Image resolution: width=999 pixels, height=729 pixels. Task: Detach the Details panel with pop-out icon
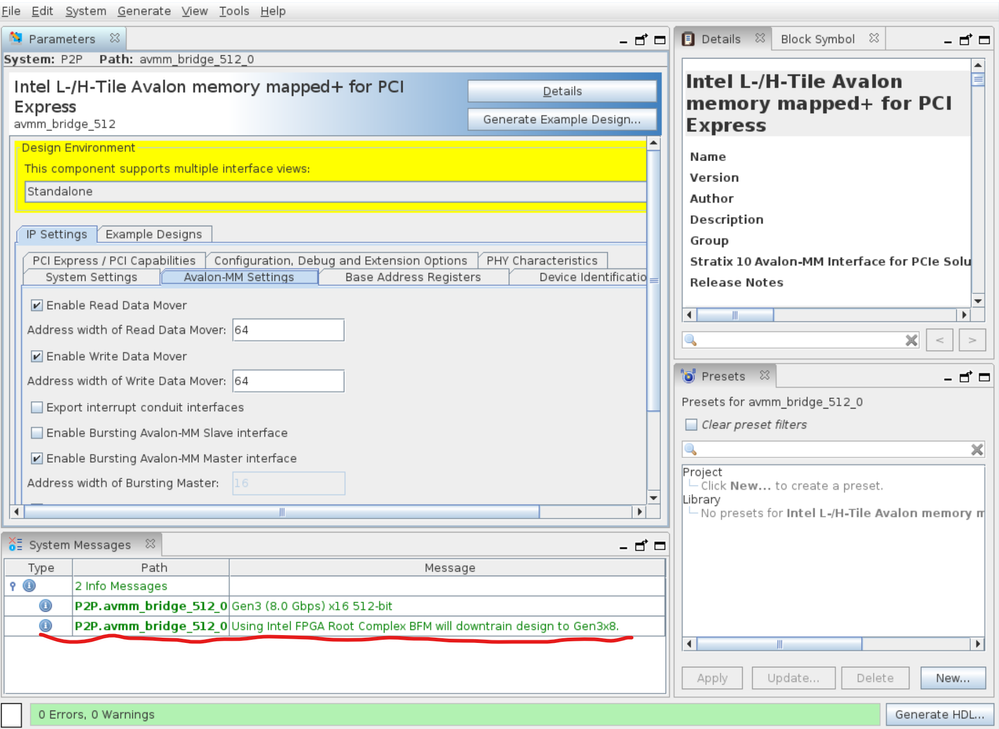[x=966, y=40]
